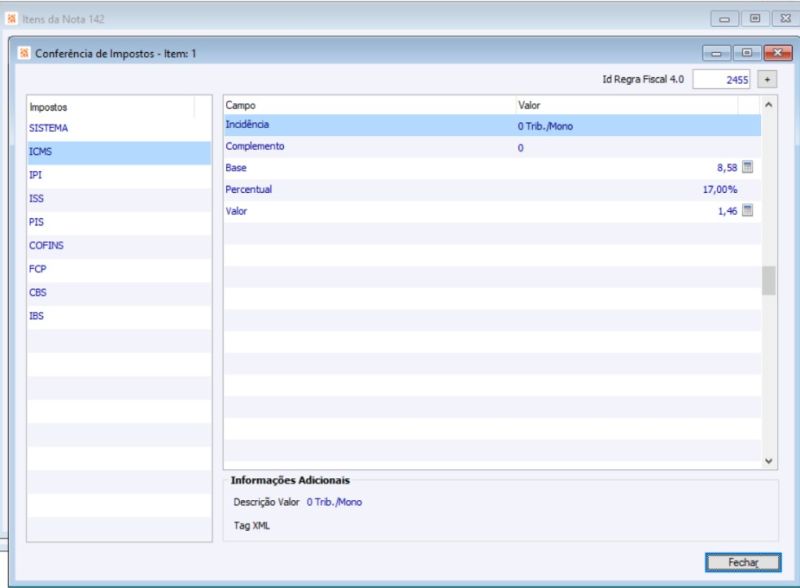
Task: Open calculator icon in Valor row
Action: (x=747, y=210)
